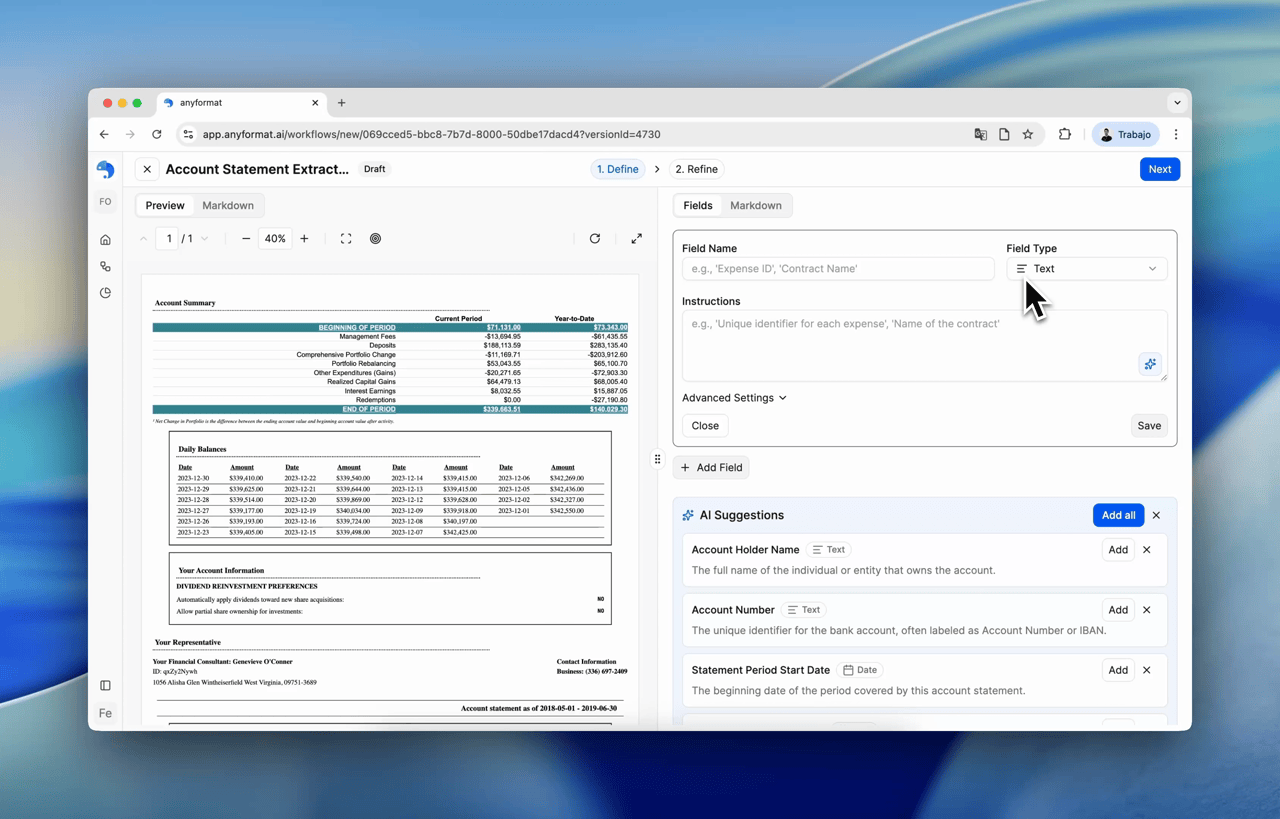Open the workflows icon in left sidebar
Viewport: 1280px width, 819px height.
(x=105, y=267)
